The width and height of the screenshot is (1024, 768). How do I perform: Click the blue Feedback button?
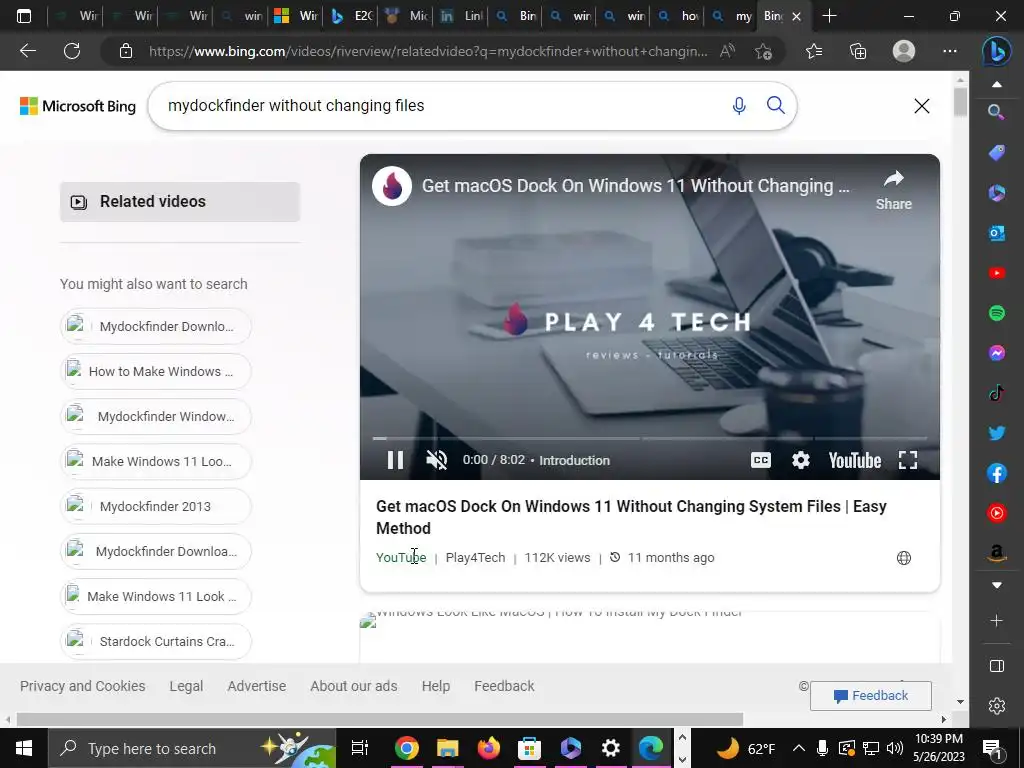[x=871, y=696]
